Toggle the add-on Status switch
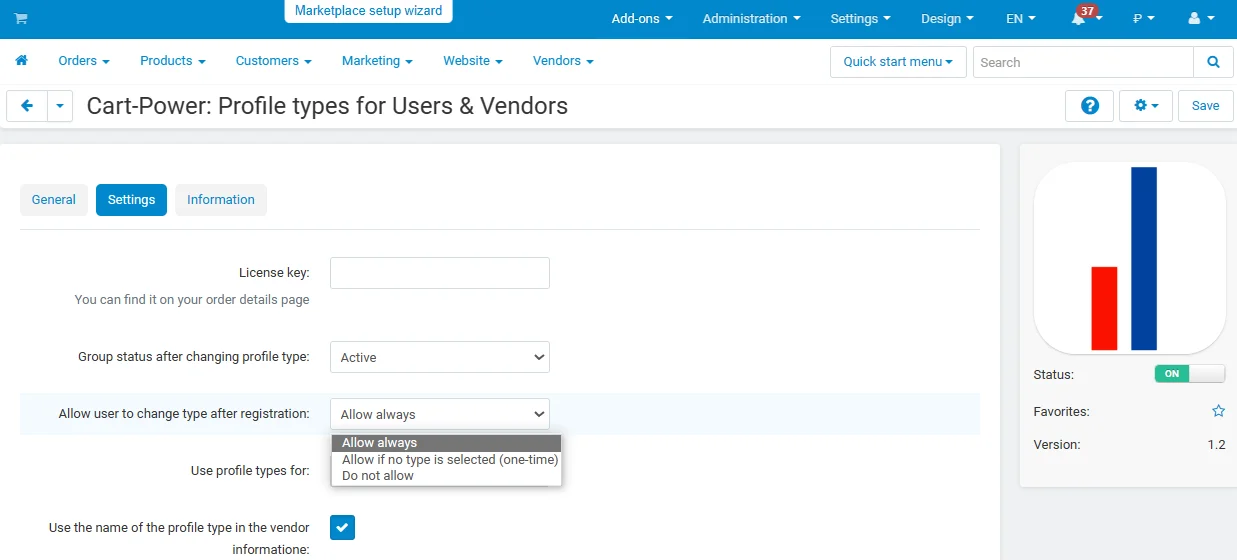The width and height of the screenshot is (1237, 560). (x=1189, y=374)
